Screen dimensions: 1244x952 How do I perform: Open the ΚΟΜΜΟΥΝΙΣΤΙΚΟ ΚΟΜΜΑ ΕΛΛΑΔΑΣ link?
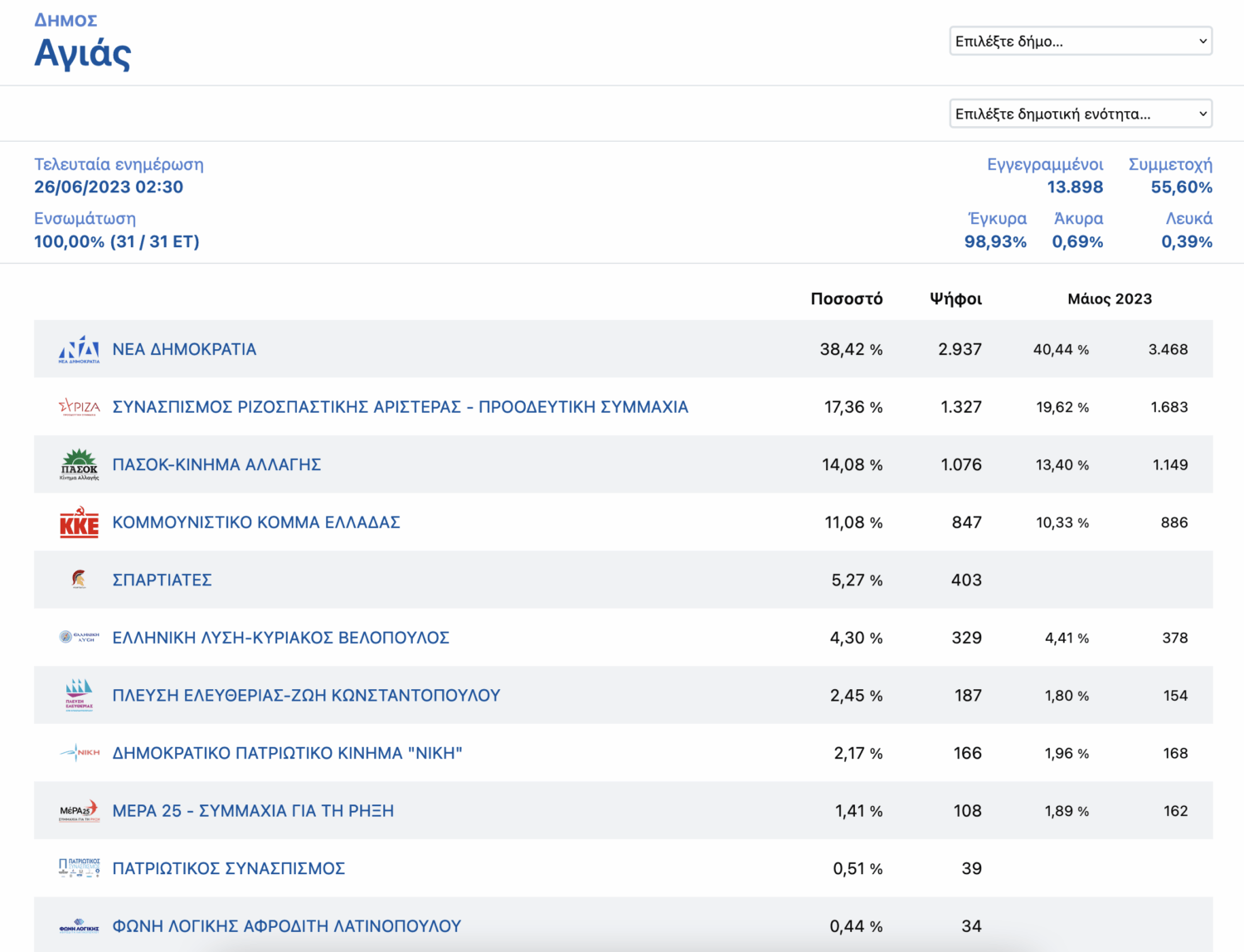tap(256, 522)
